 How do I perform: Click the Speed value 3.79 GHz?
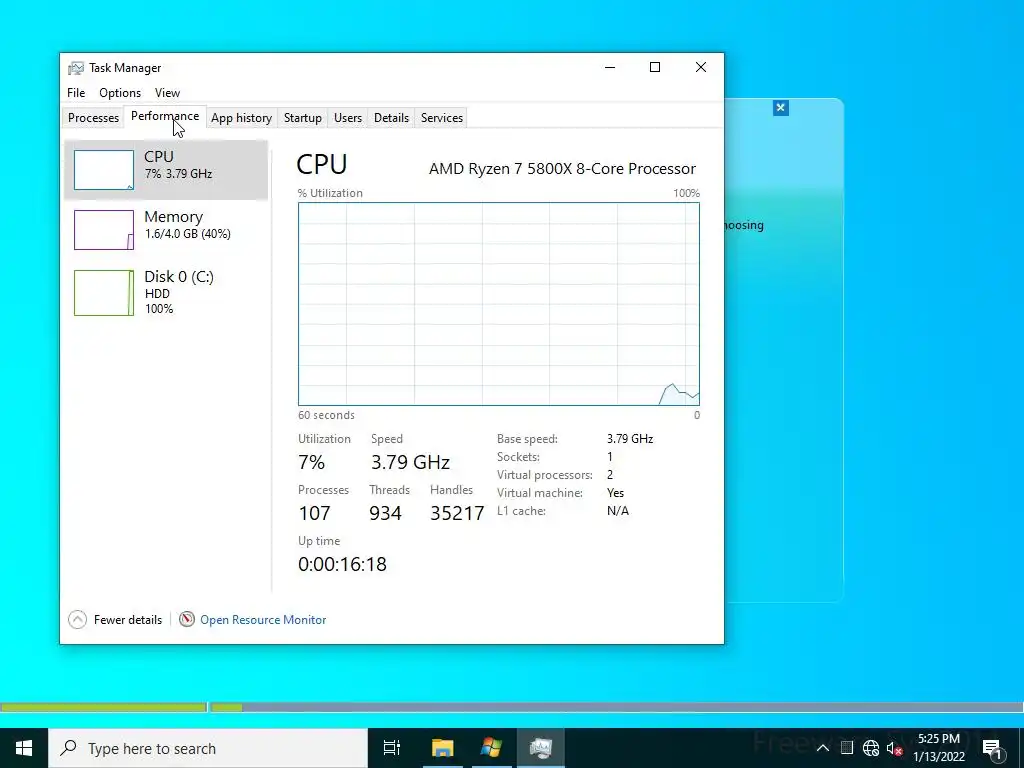point(410,462)
